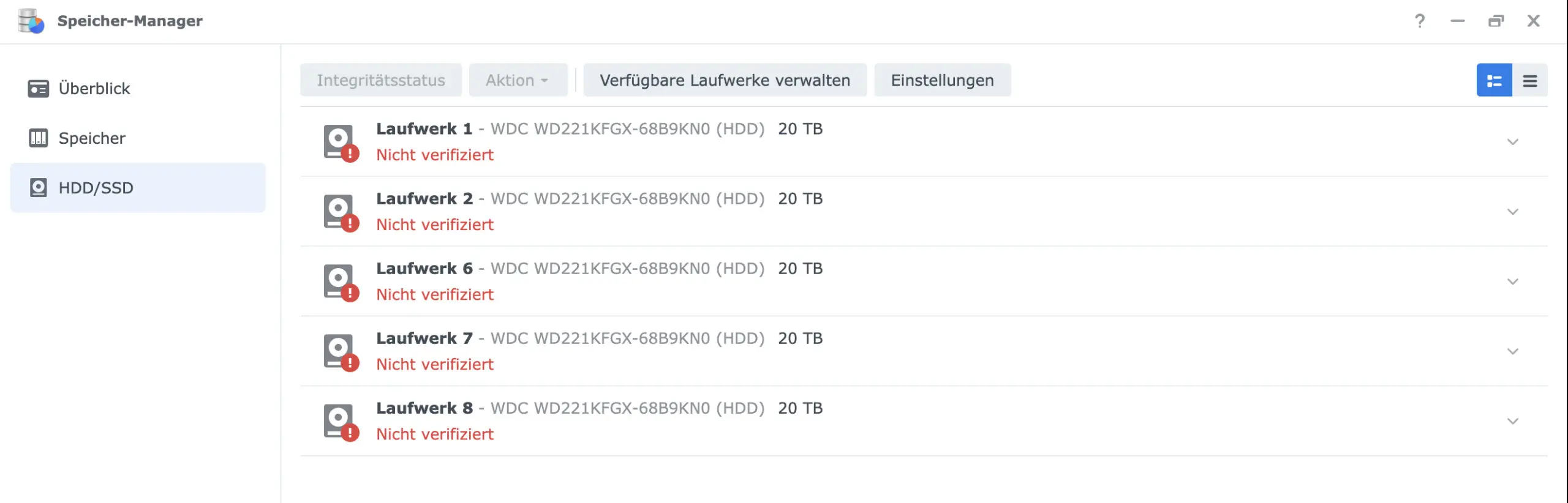Screen dimensions: 1568x503
Task: Click the Laufwerk 2 drive warning icon
Action: coord(341,212)
